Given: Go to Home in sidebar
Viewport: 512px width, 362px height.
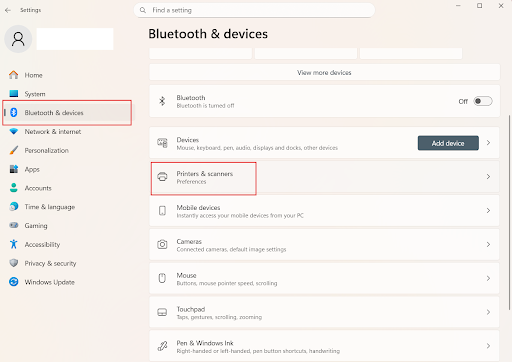Looking at the screenshot, I should point(67,75).
